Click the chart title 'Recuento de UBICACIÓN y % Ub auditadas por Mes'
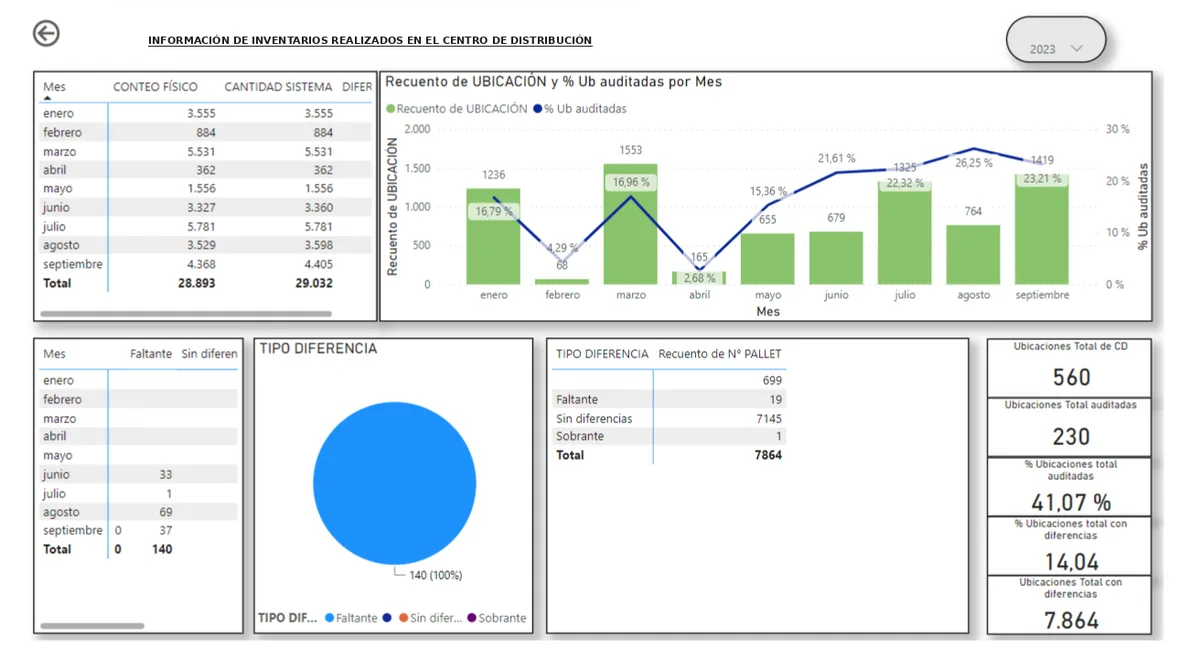 554,82
